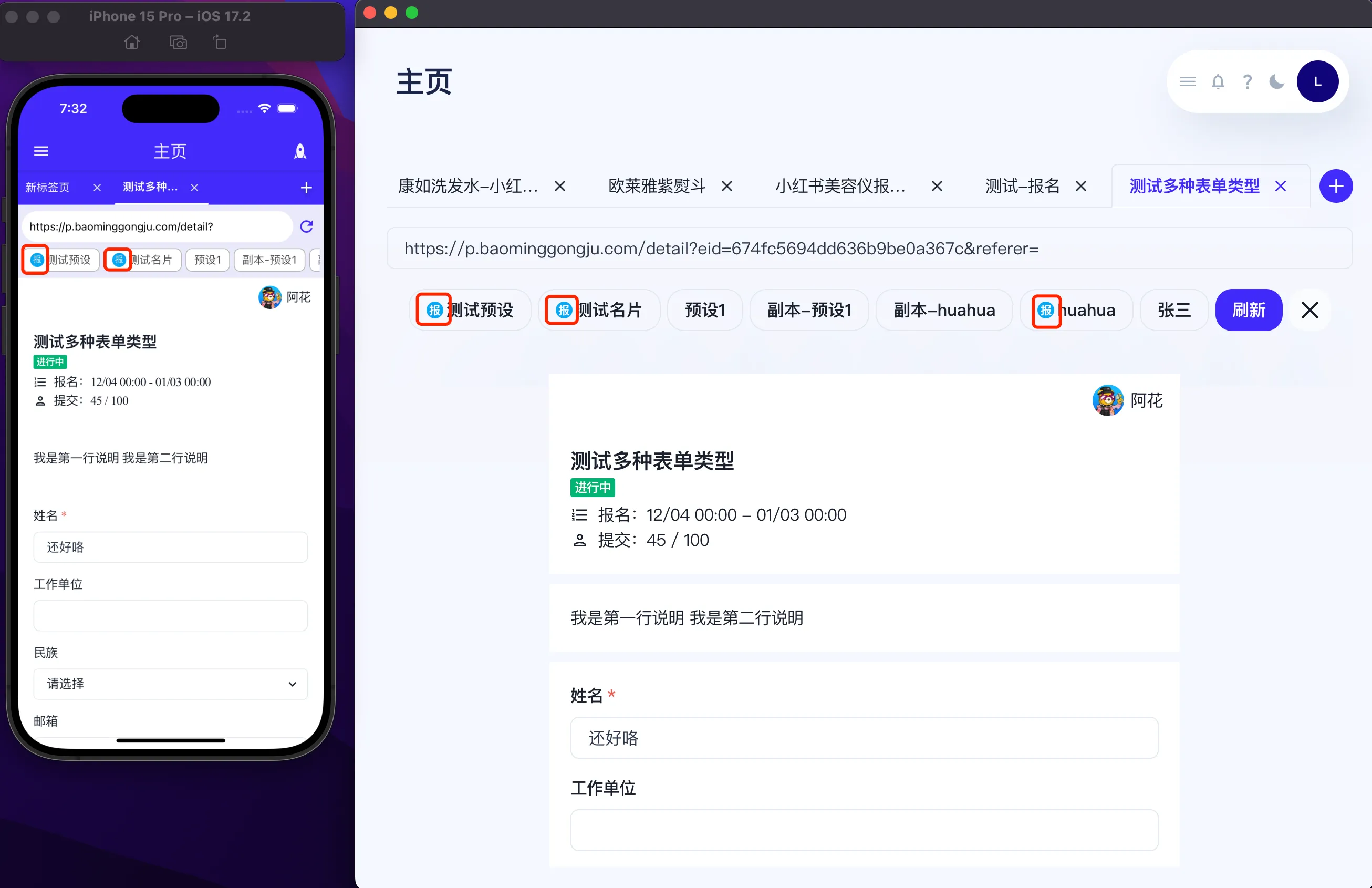Switch to the 测试-报名 tab
The image size is (1372, 888).
point(1022,185)
